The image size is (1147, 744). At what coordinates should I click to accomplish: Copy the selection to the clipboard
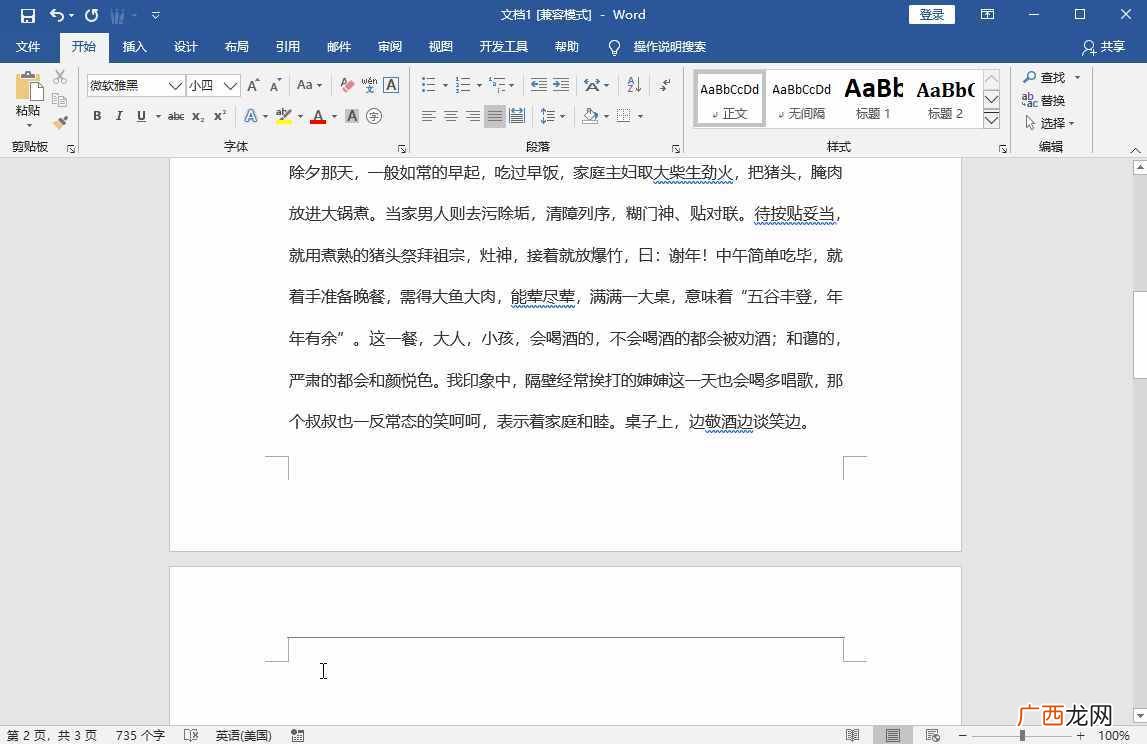click(x=60, y=99)
